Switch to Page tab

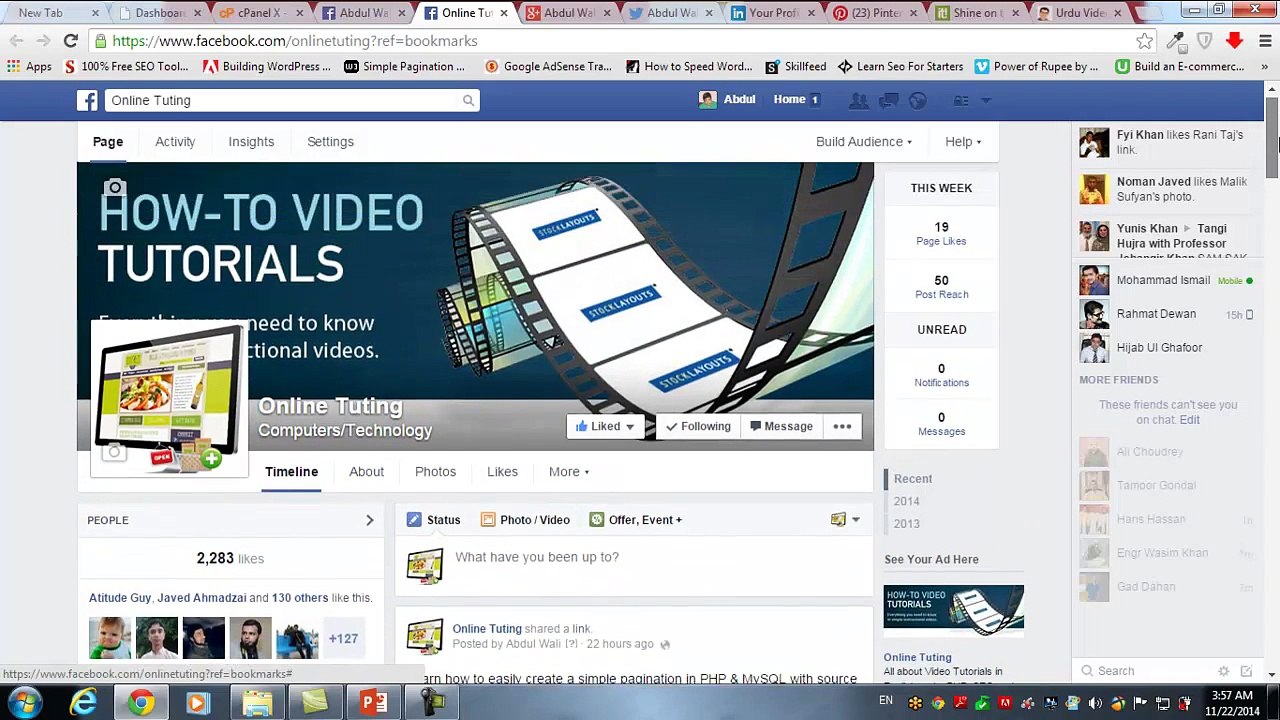pos(108,142)
